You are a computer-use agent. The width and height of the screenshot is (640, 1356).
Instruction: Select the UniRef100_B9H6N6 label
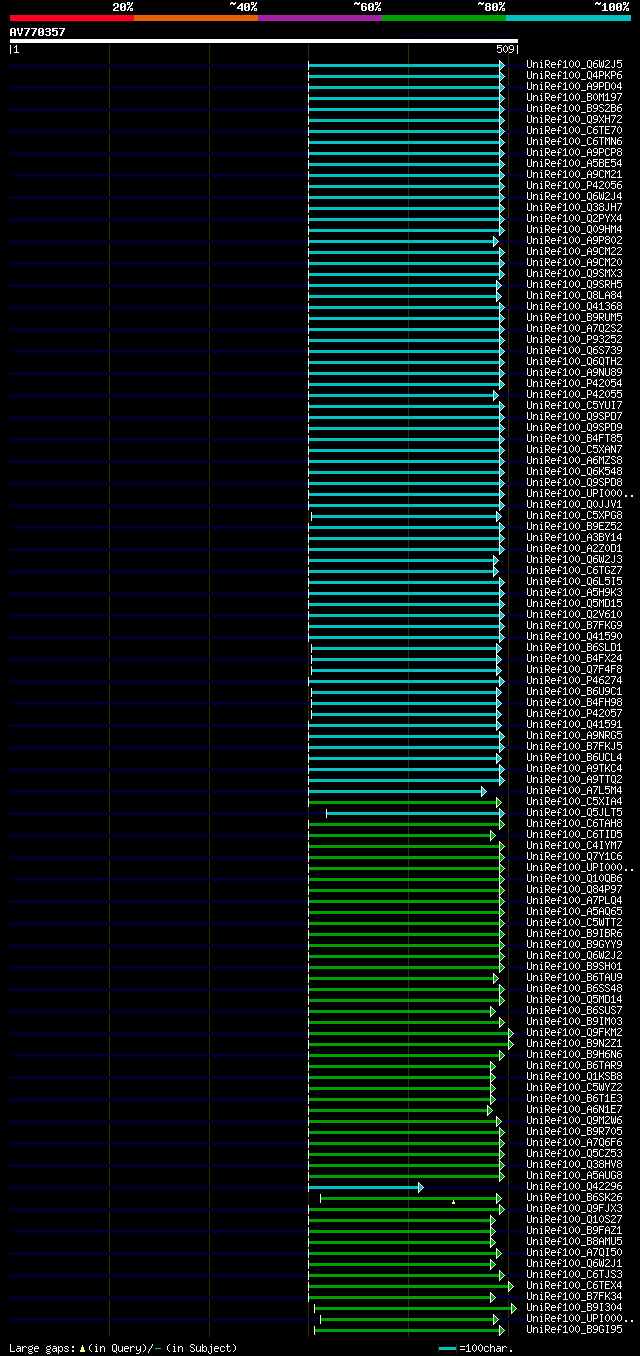coord(574,1055)
